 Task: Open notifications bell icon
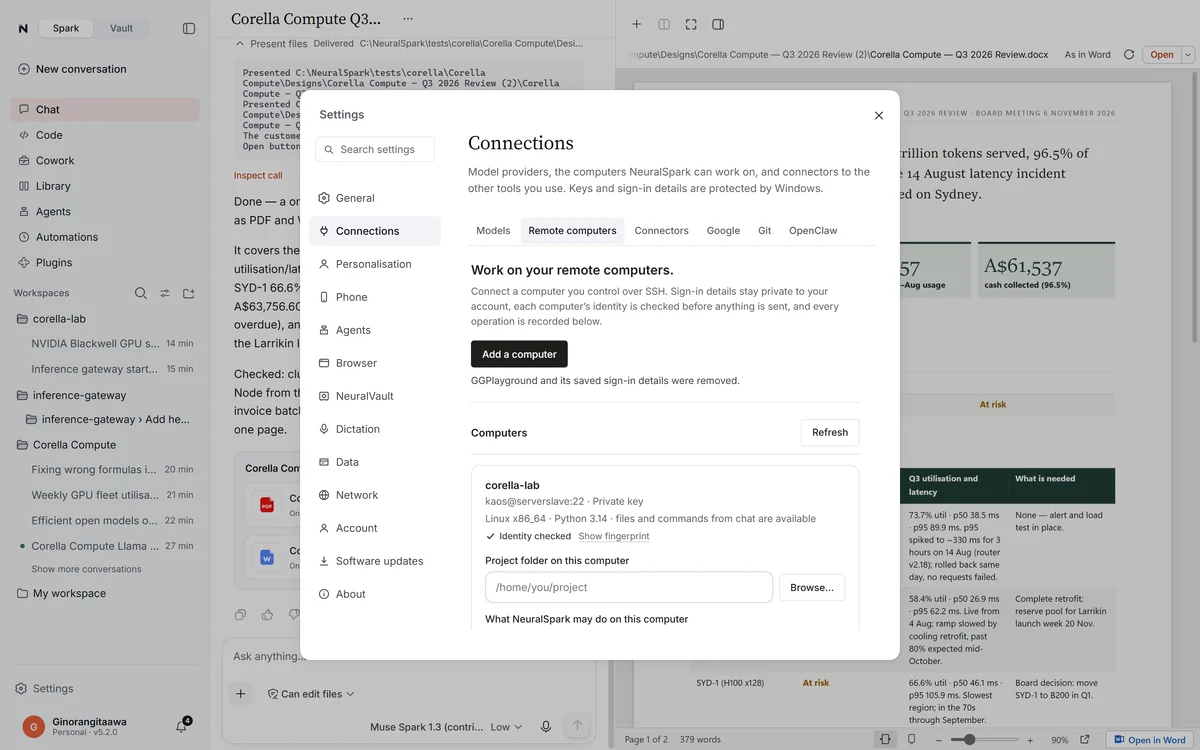click(182, 726)
